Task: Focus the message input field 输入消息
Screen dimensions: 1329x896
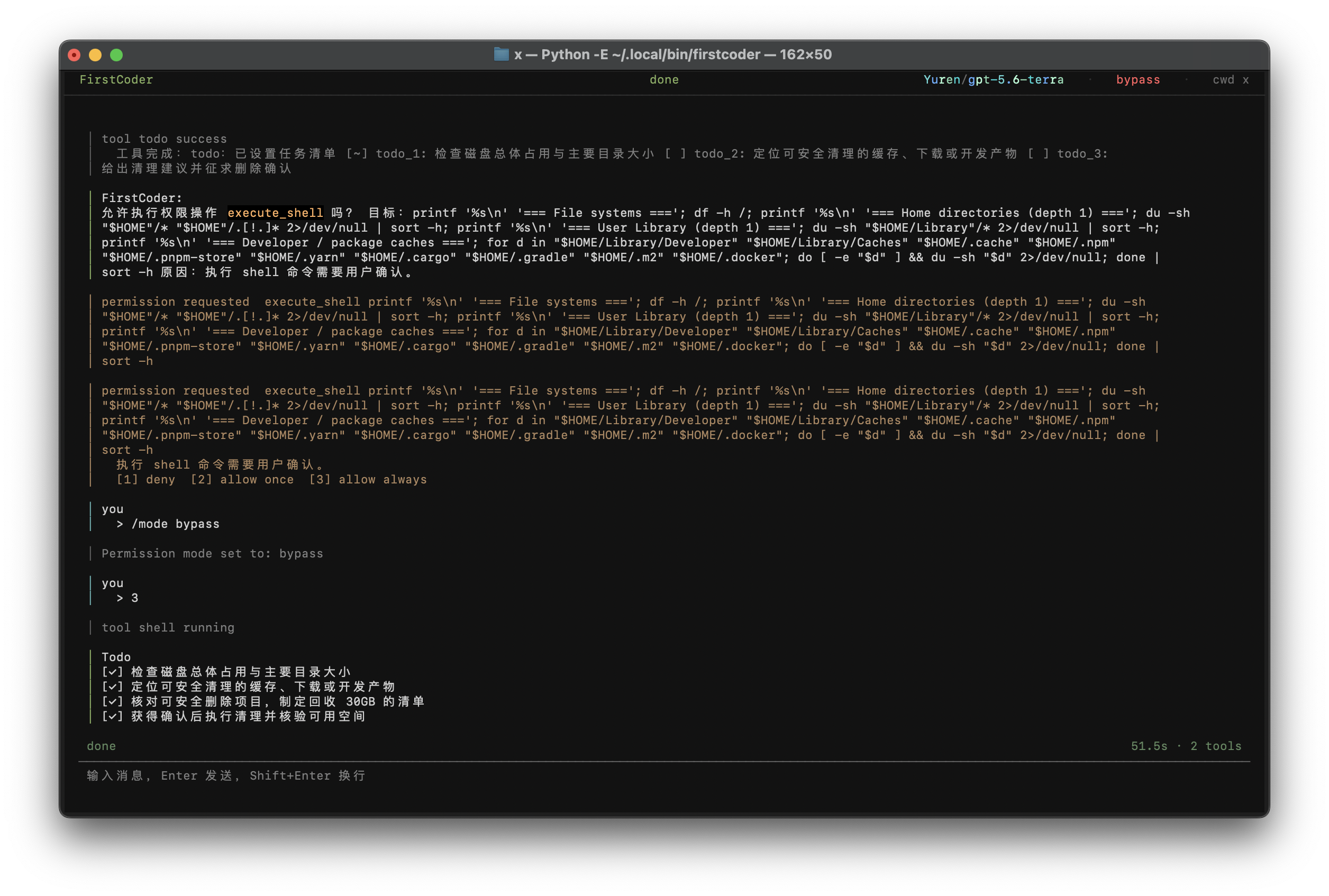Action: click(663, 775)
